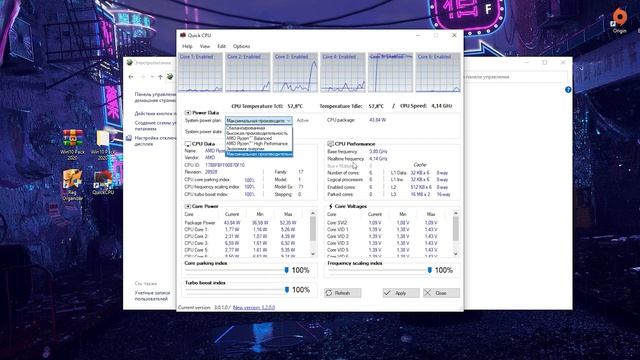Screen dimensions: 640x360
Task: Click the Core SVI2 row in Core Voltages
Action: (x=389, y=223)
